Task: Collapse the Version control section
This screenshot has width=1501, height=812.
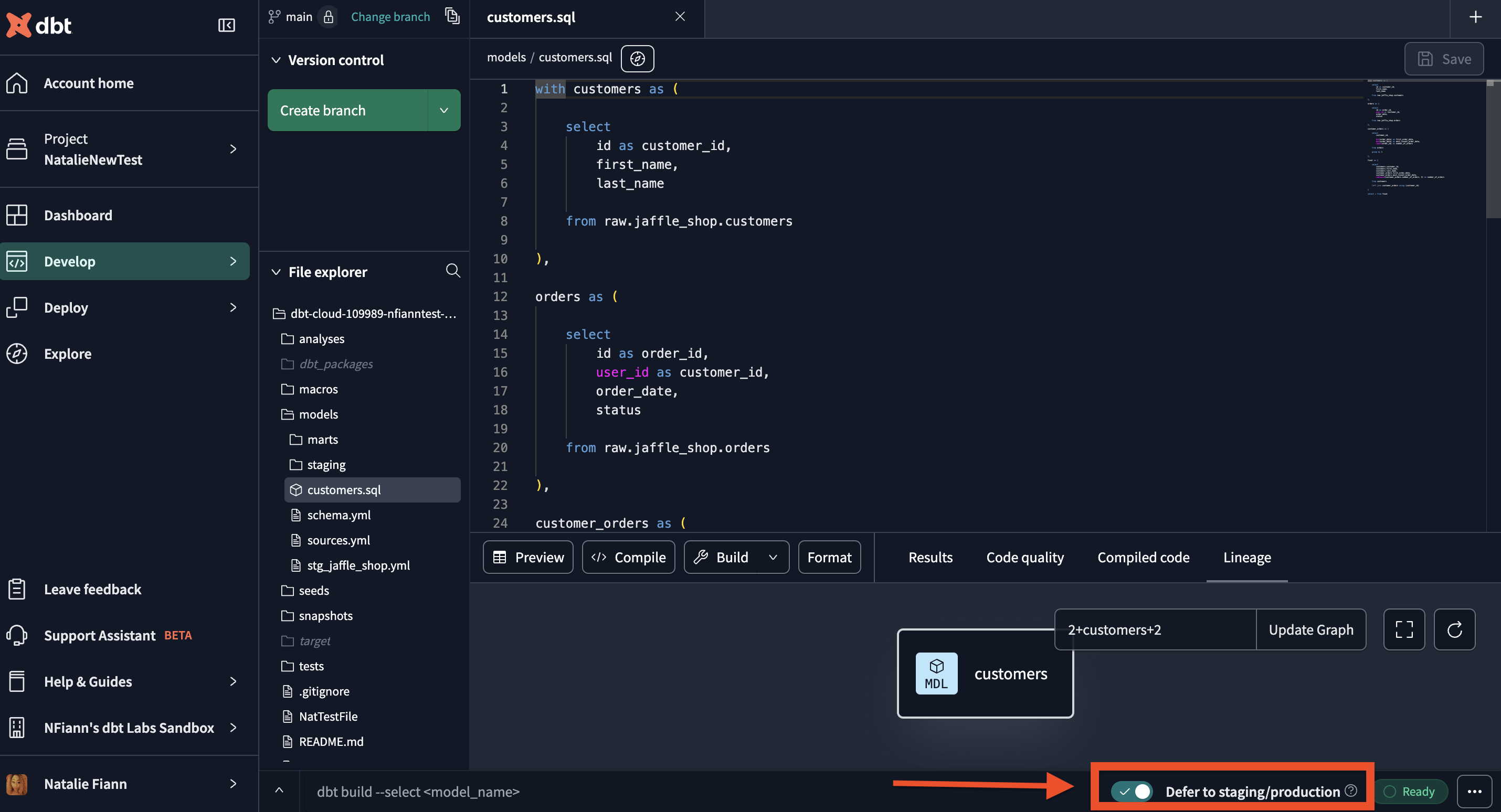Action: coord(276,60)
